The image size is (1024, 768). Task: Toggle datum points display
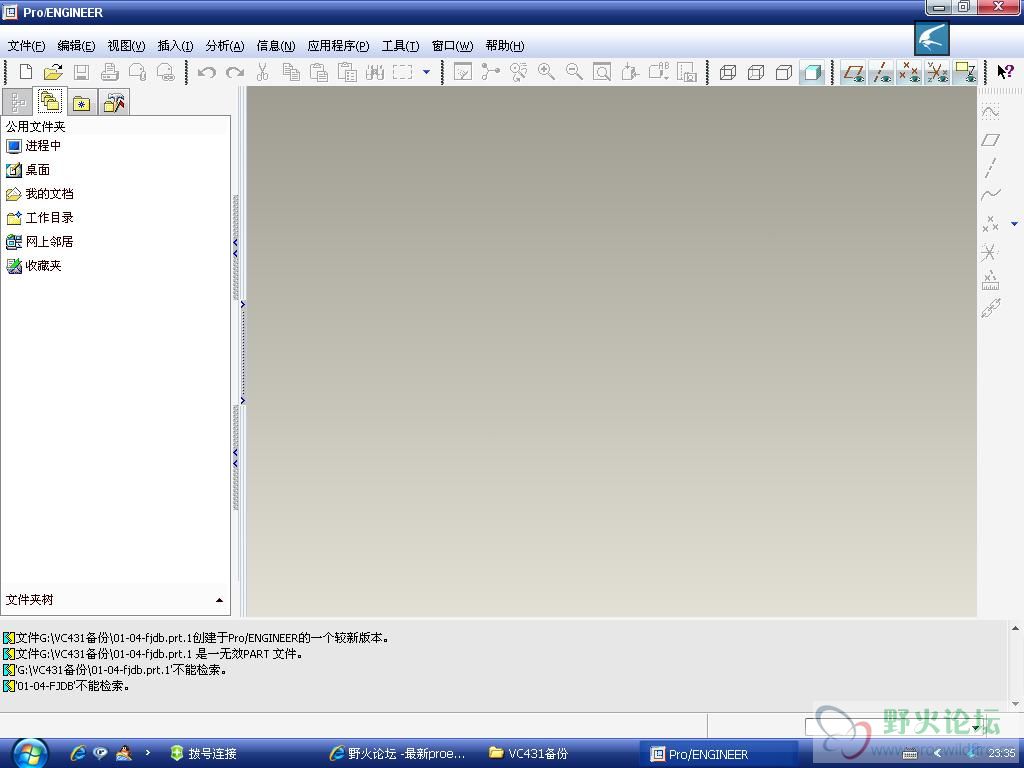pos(909,72)
